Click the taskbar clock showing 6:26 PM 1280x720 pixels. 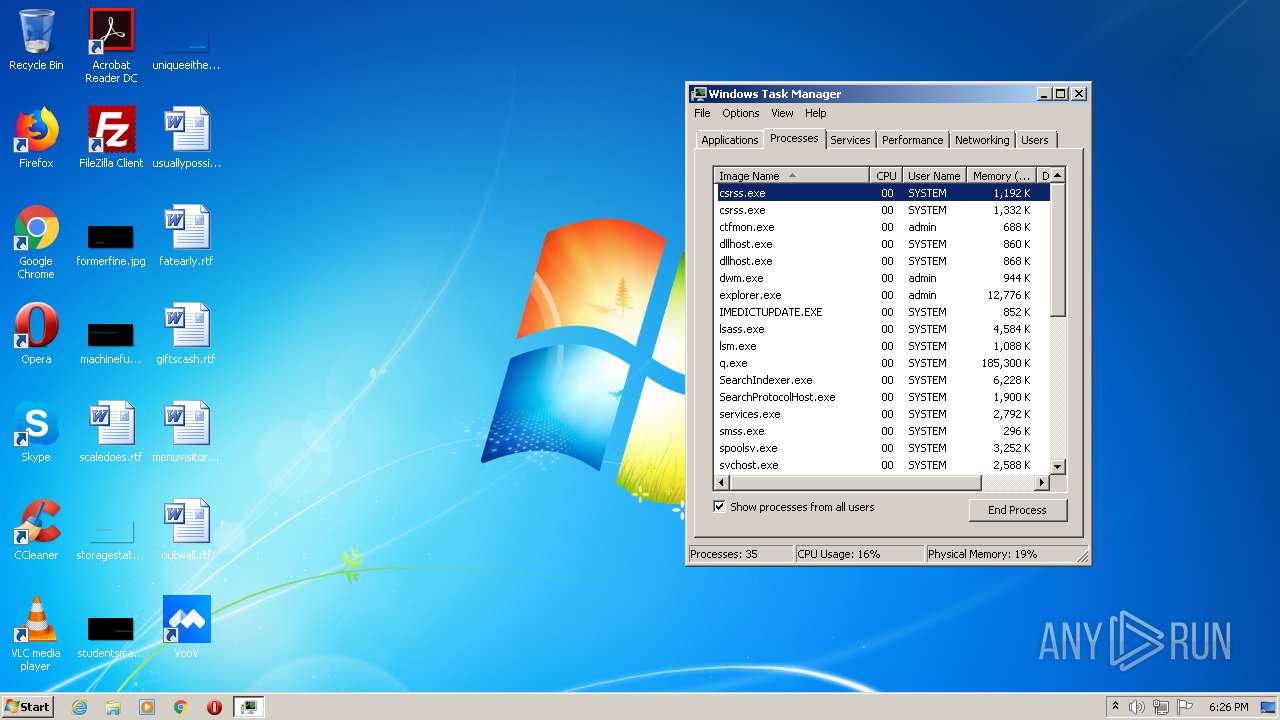[1228, 707]
